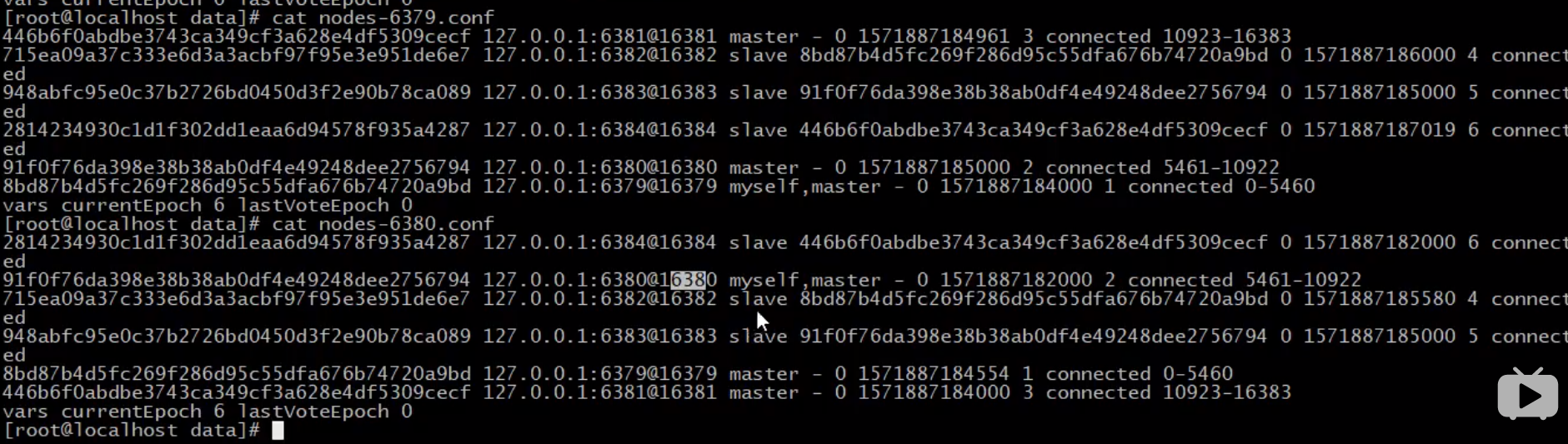Screen dimensions: 1568x444
Task: Click node ID 948abfc9 in second listing
Action: click(236, 336)
